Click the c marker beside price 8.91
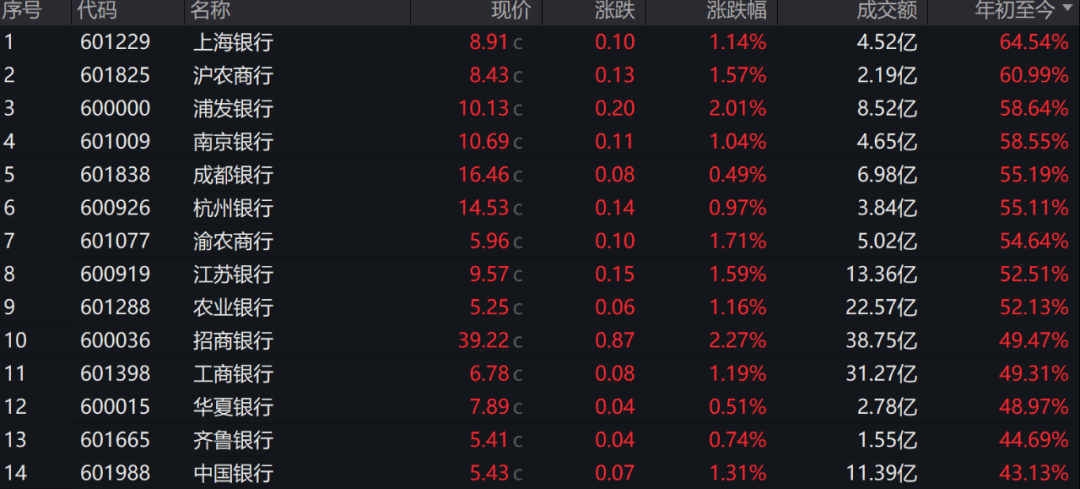Image resolution: width=1080 pixels, height=489 pixels. tap(518, 43)
